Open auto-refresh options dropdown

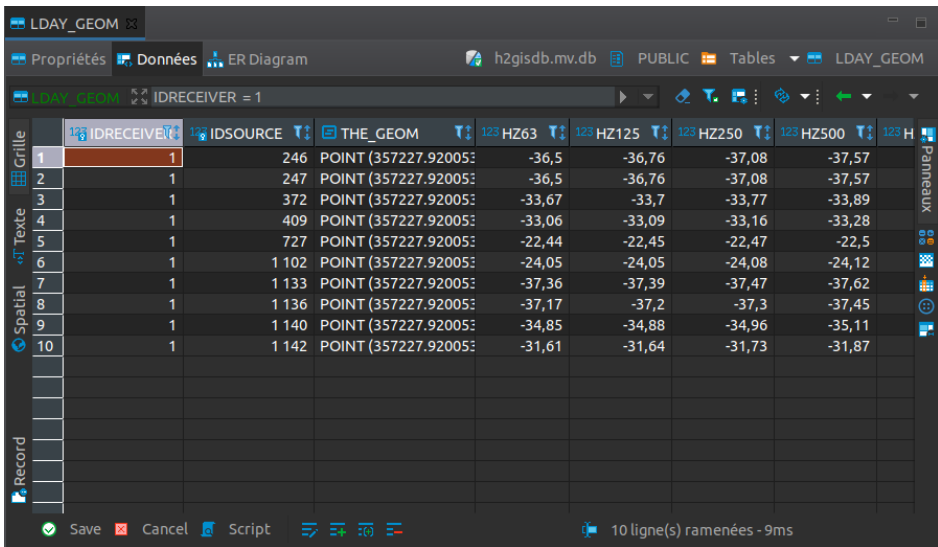(x=805, y=96)
